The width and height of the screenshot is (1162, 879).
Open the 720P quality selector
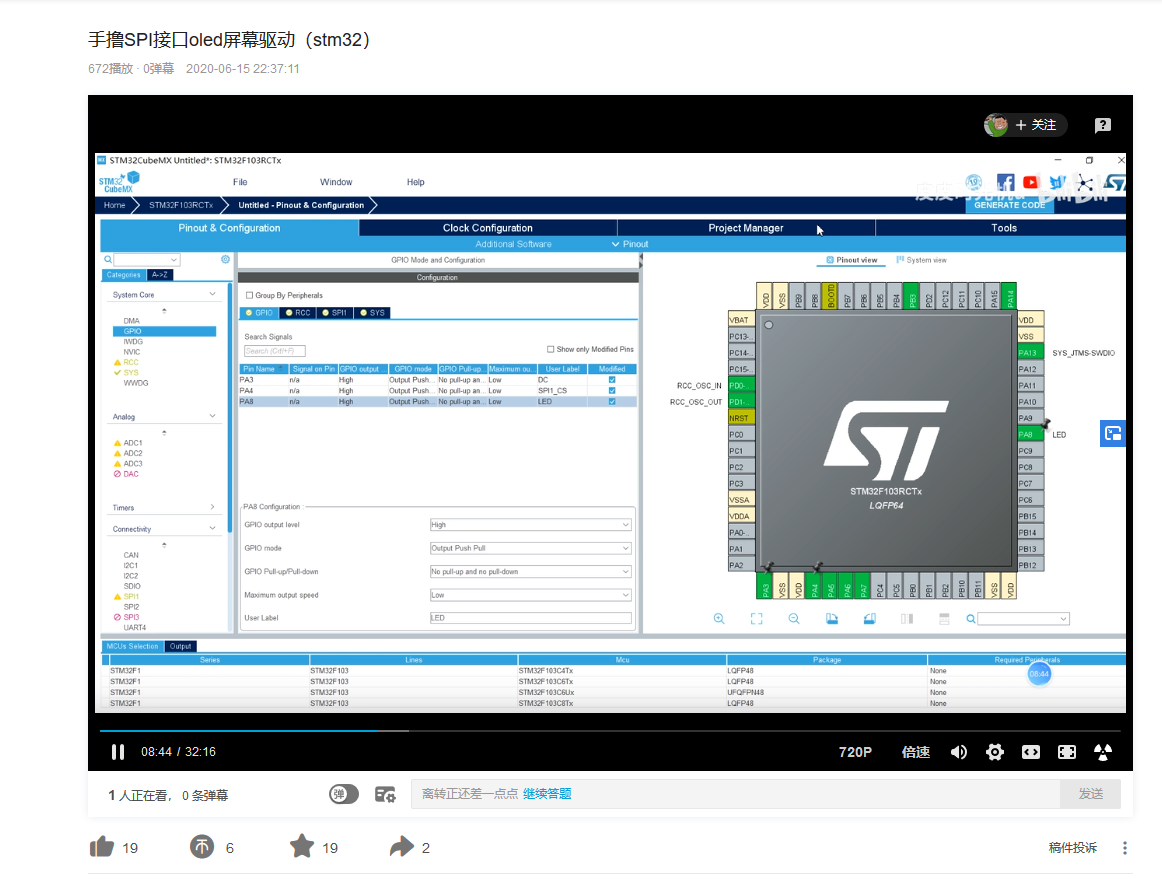(x=854, y=752)
